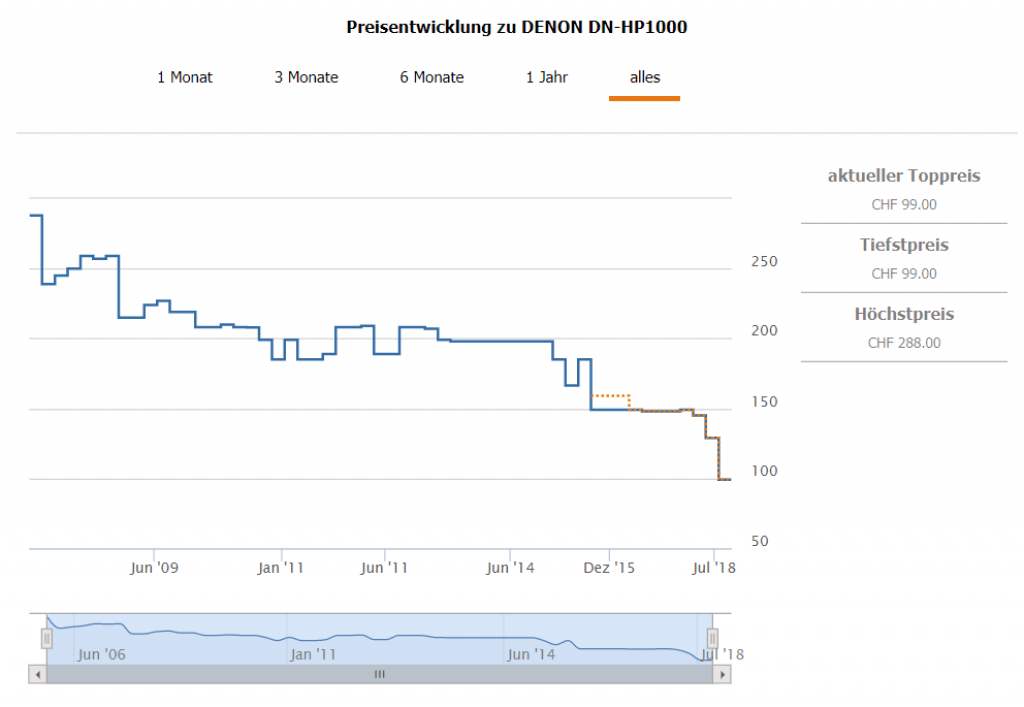Click the 'CHF 288.00' highest price value
Screen dimensions: 1024x707
point(904,343)
